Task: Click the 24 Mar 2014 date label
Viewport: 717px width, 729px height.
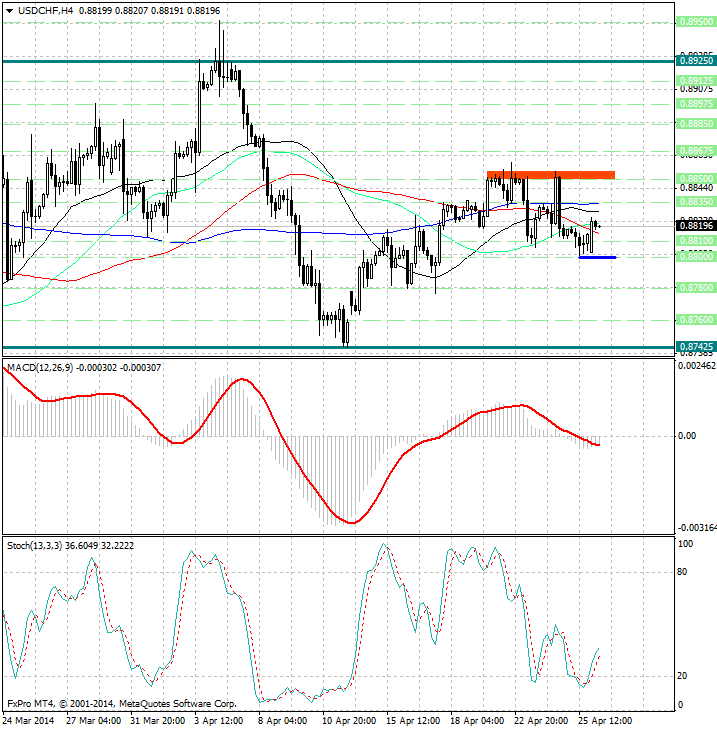Action: click(29, 719)
